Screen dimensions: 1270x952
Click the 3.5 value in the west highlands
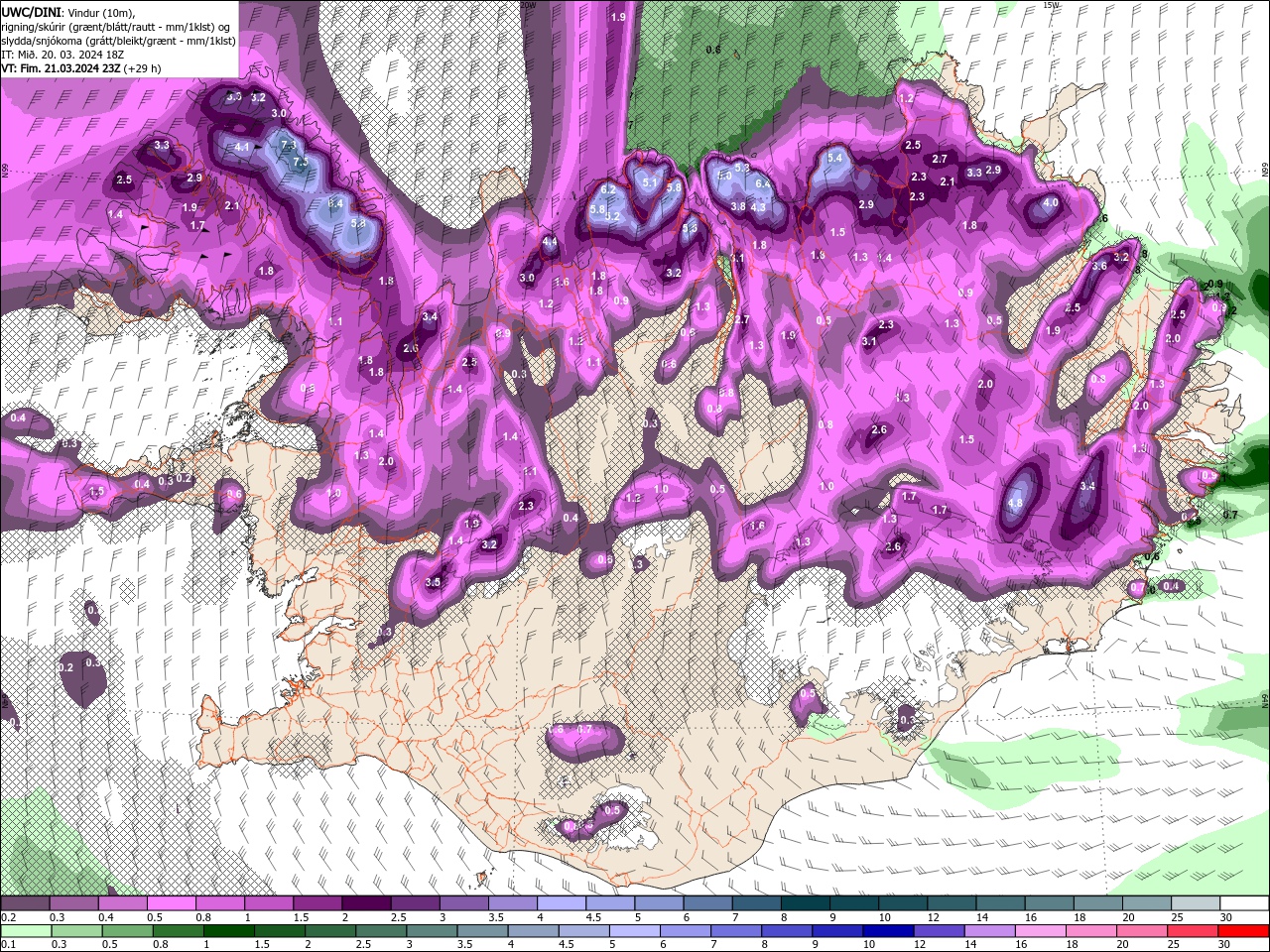[x=433, y=582]
